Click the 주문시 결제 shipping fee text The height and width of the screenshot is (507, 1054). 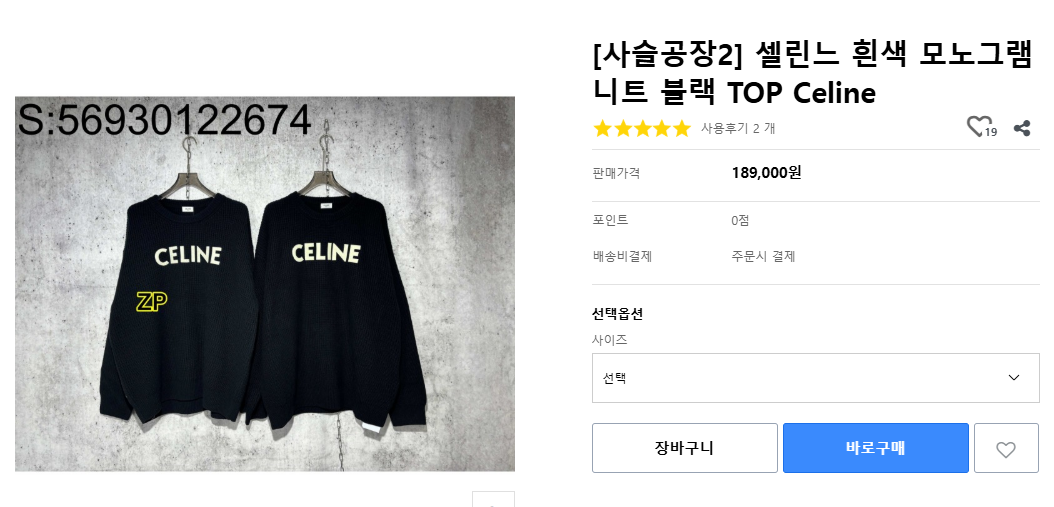762,256
